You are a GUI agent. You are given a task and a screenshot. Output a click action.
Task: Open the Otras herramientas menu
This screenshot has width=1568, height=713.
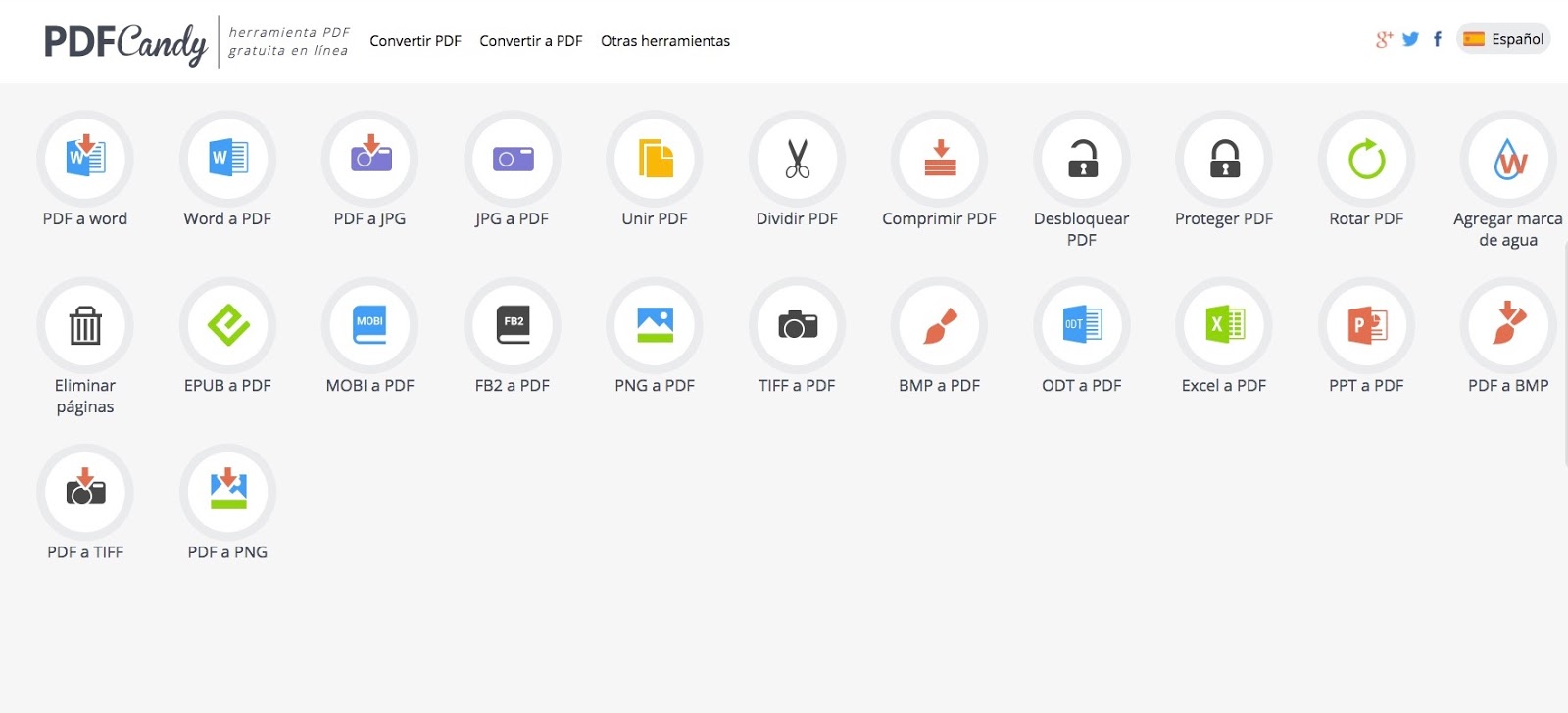665,41
